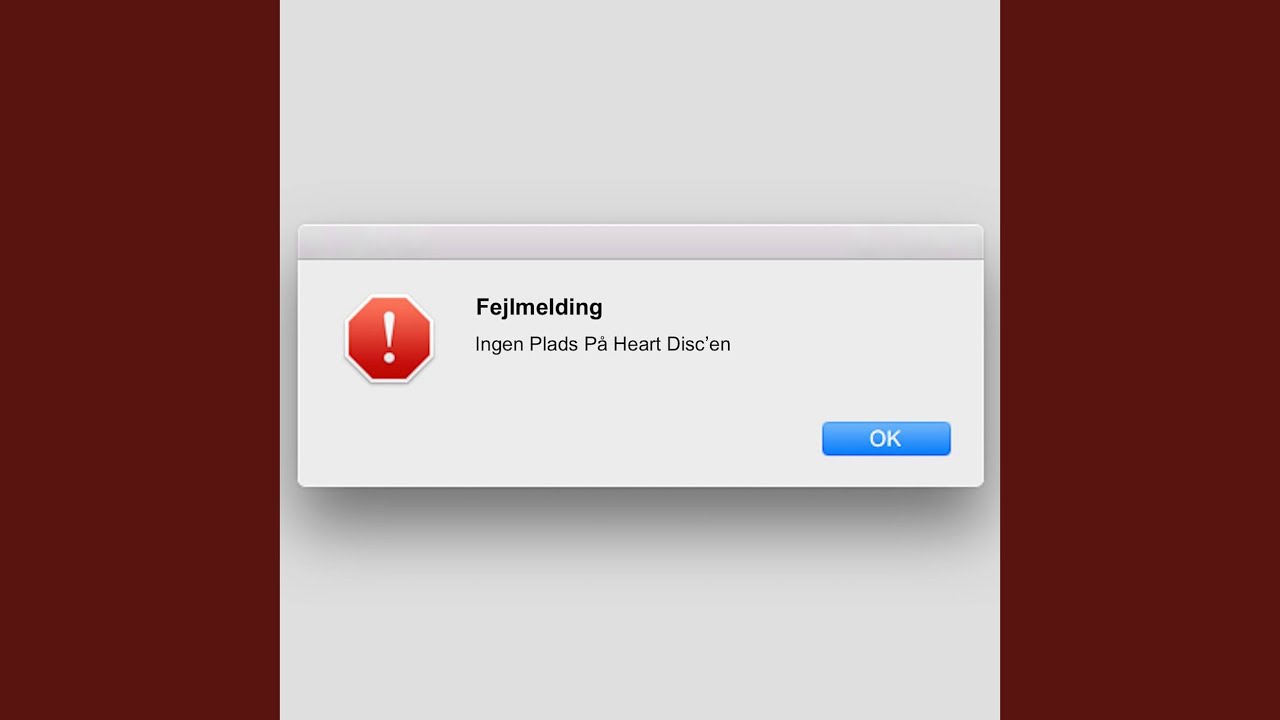The image size is (1280, 720).
Task: Click the word "Plads" in the message
Action: point(553,344)
